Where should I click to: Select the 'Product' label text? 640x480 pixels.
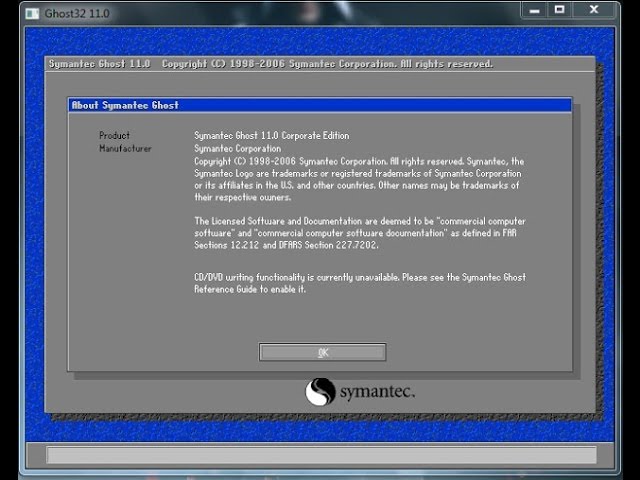click(114, 136)
